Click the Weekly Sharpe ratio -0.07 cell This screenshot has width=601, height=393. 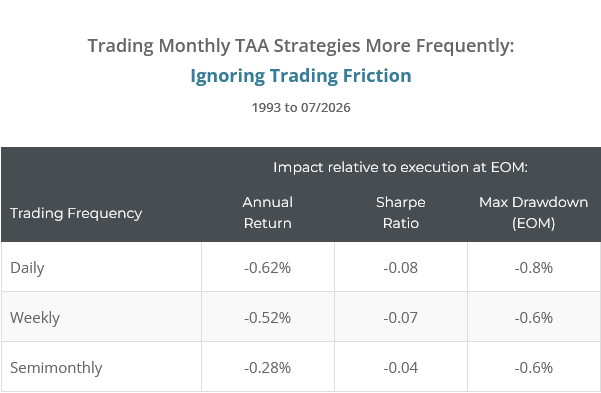(401, 317)
